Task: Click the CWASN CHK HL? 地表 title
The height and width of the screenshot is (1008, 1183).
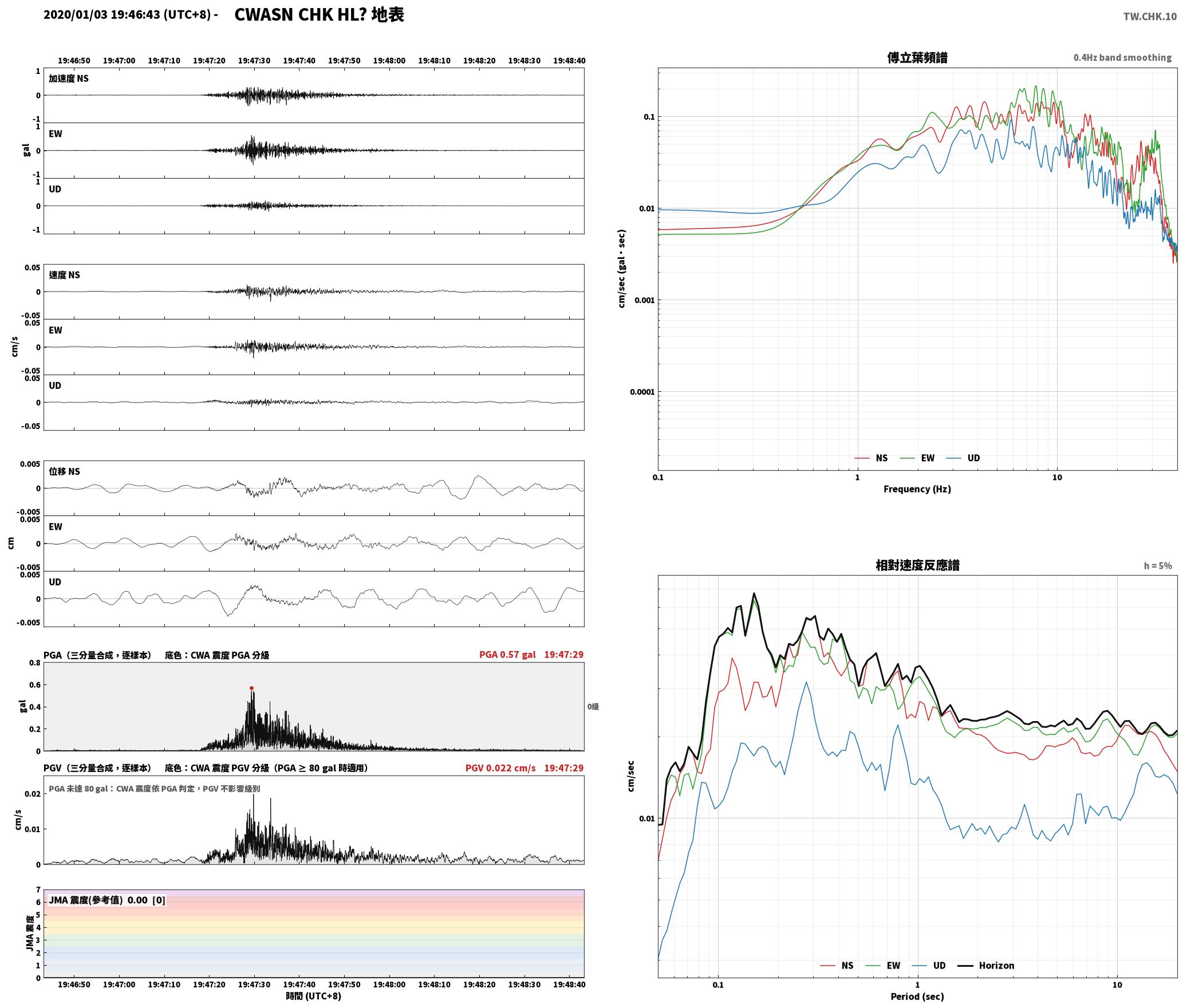Action: click(x=319, y=15)
